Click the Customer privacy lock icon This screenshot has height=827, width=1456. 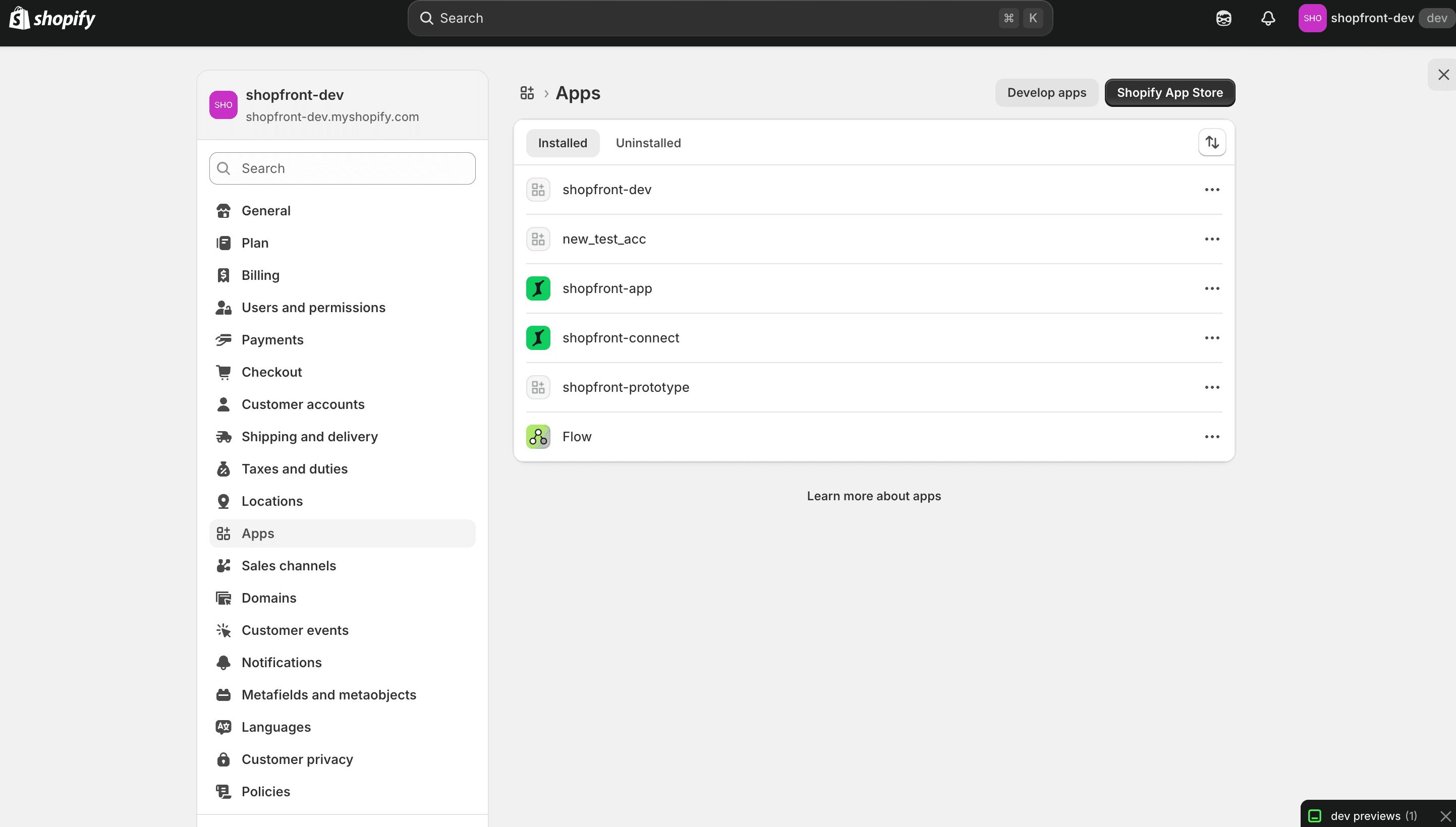point(223,759)
